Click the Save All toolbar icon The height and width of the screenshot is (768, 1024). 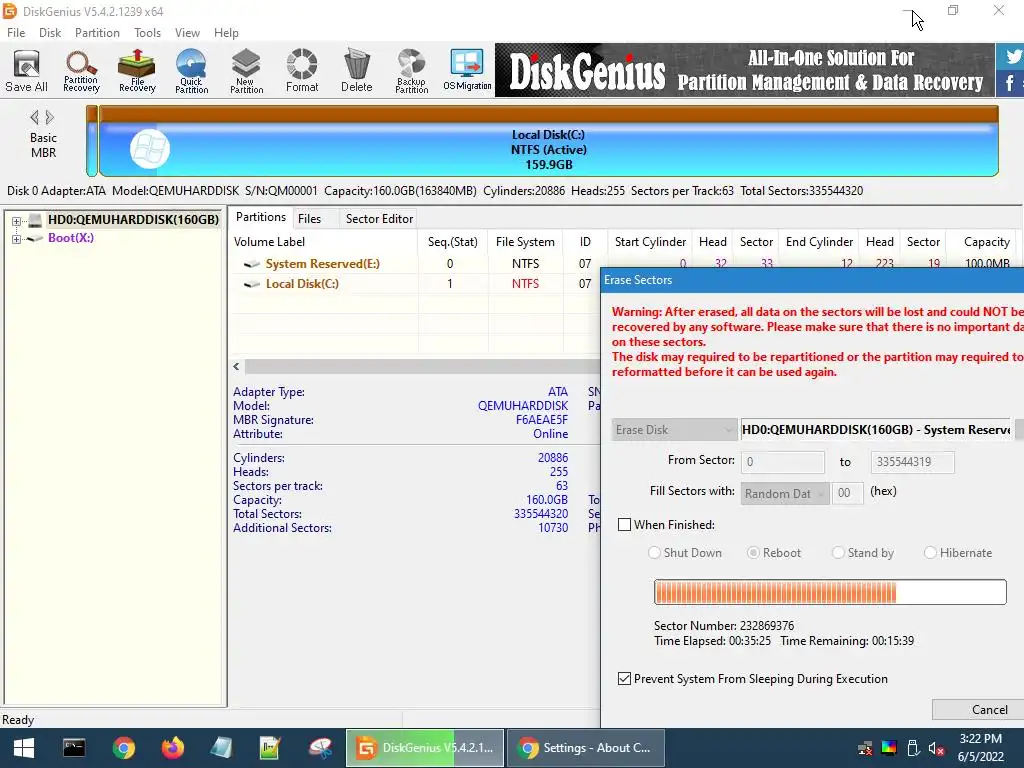pyautogui.click(x=26, y=71)
